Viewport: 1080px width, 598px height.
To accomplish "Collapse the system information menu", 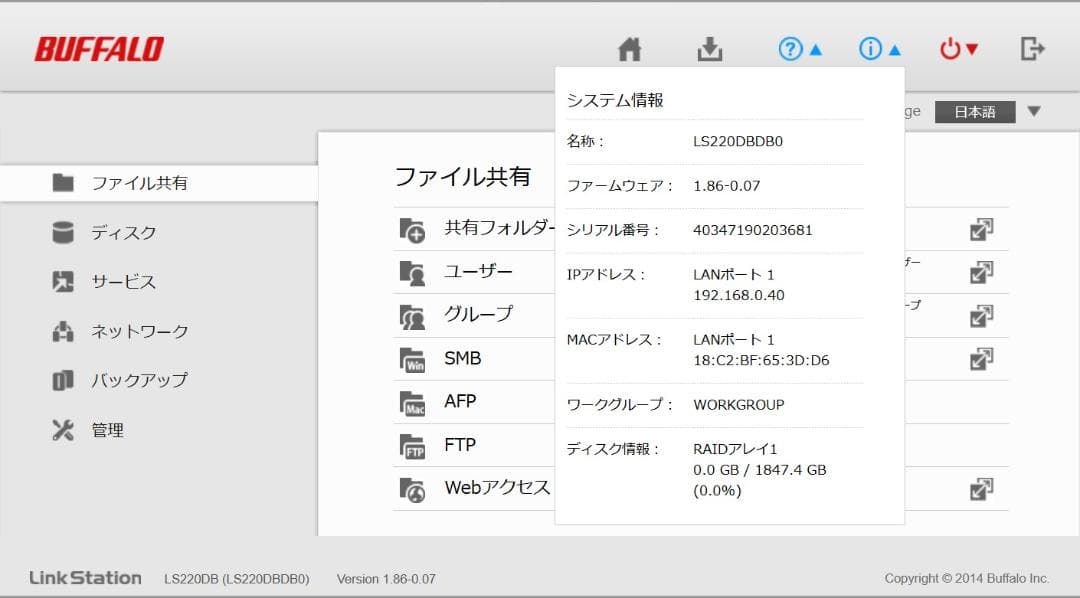I will [880, 49].
